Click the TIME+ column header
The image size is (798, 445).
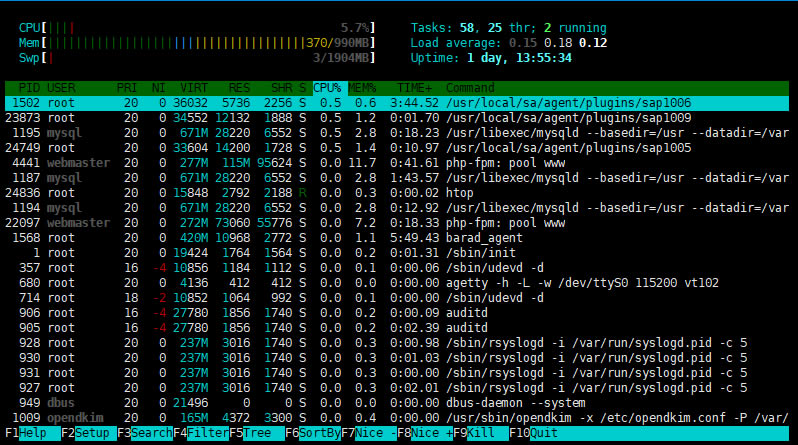click(412, 88)
